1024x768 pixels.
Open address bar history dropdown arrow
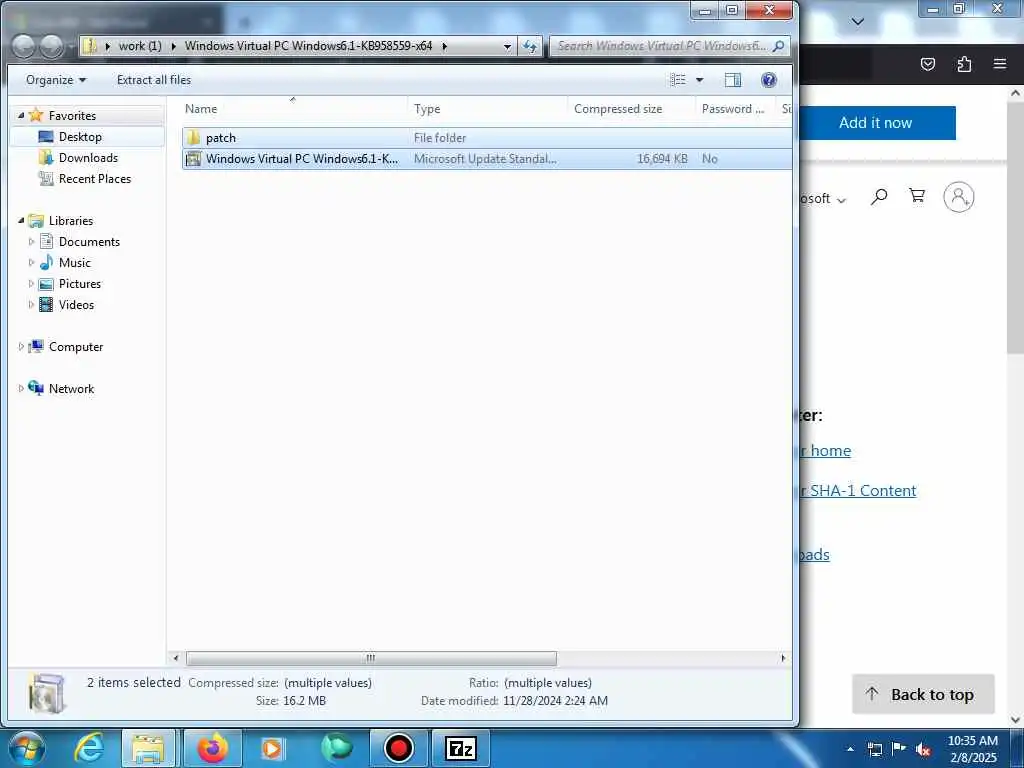(x=507, y=47)
